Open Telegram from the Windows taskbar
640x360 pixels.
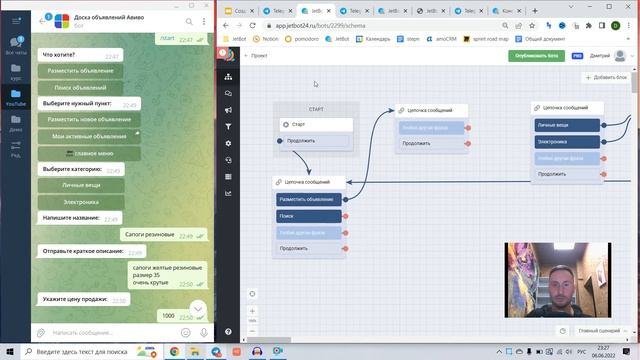(216, 351)
